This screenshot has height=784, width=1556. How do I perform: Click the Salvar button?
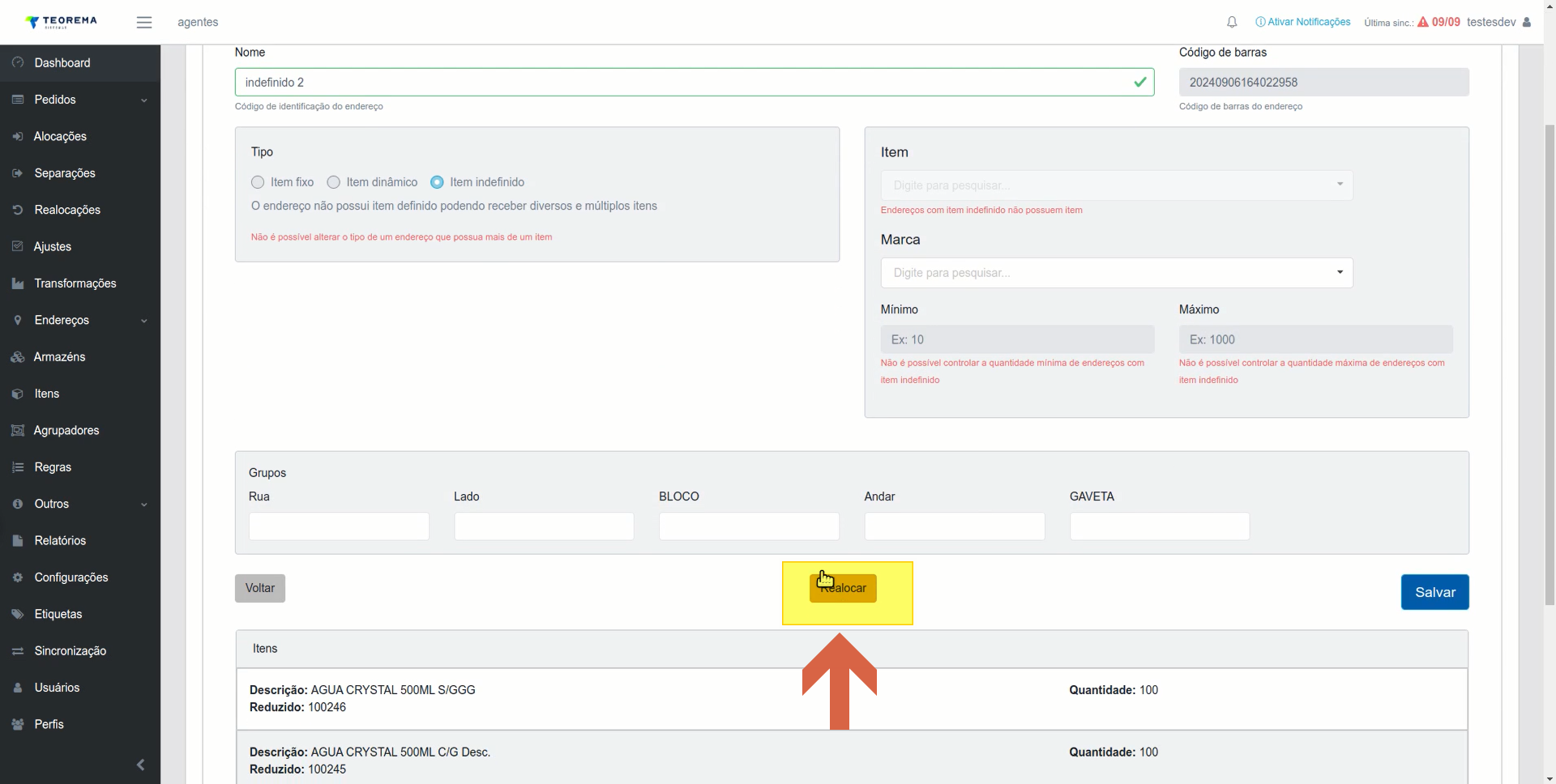click(1434, 592)
